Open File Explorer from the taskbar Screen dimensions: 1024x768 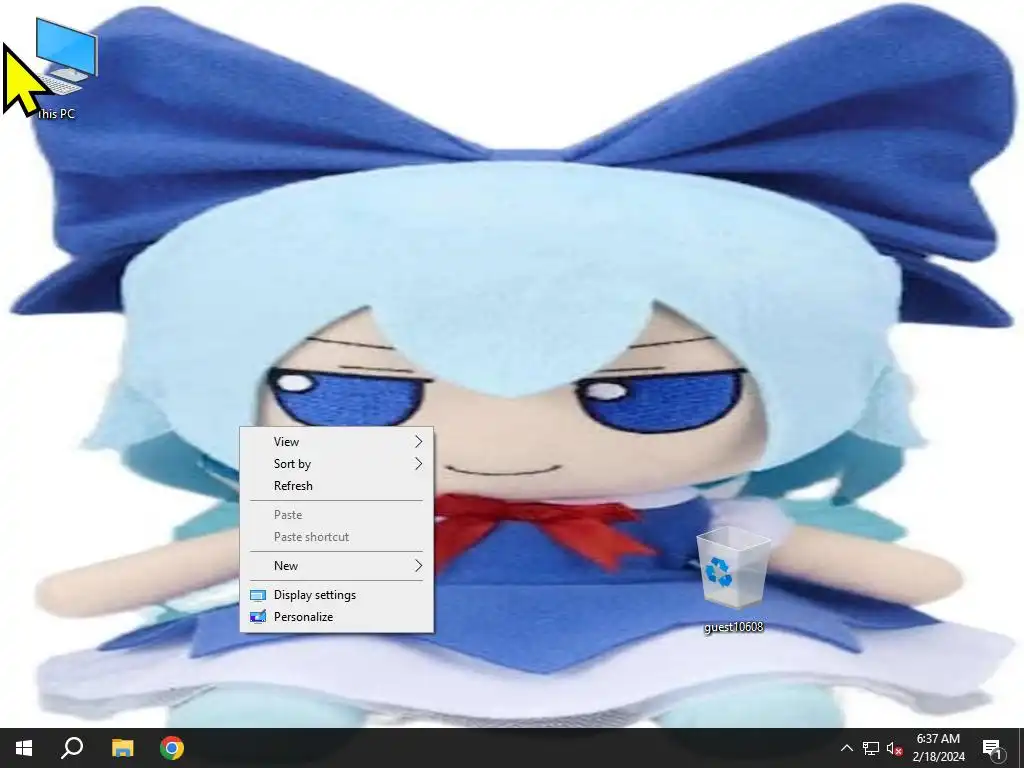(x=122, y=748)
